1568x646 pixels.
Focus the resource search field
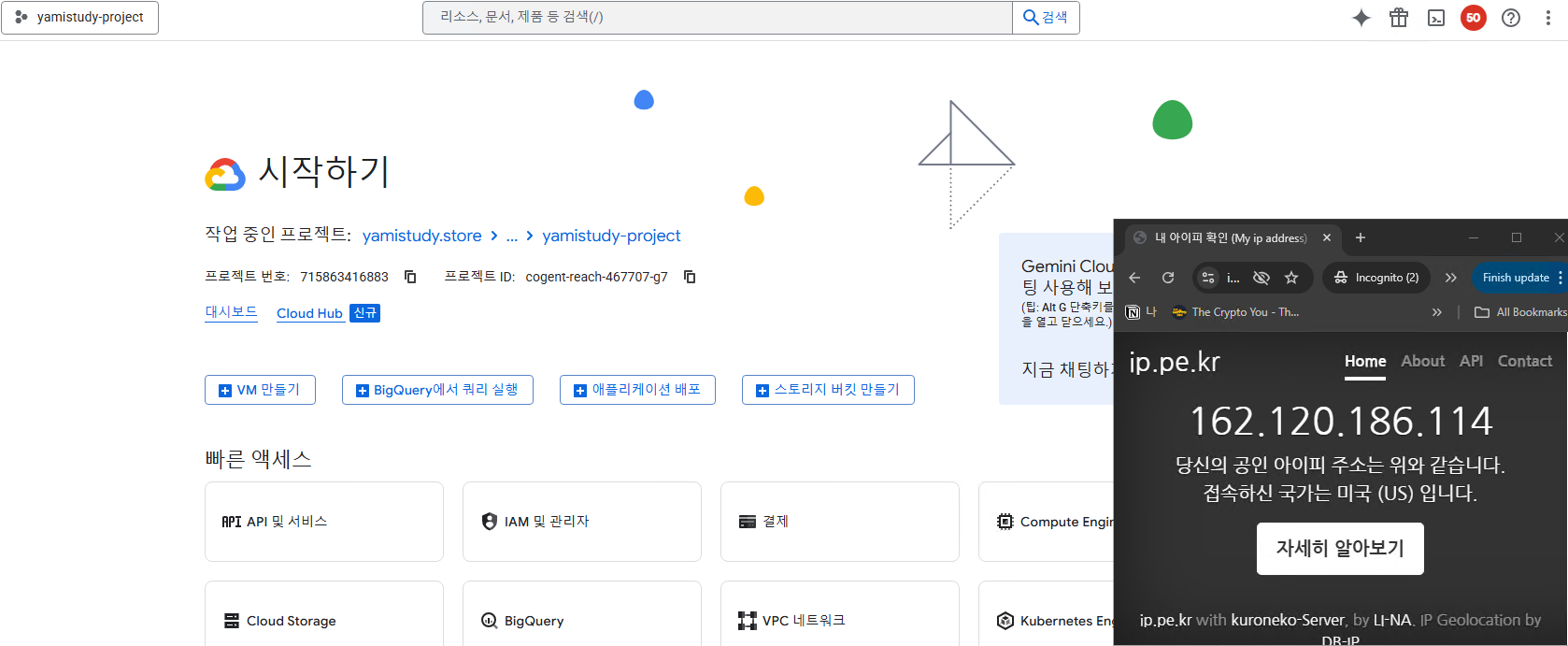[718, 18]
